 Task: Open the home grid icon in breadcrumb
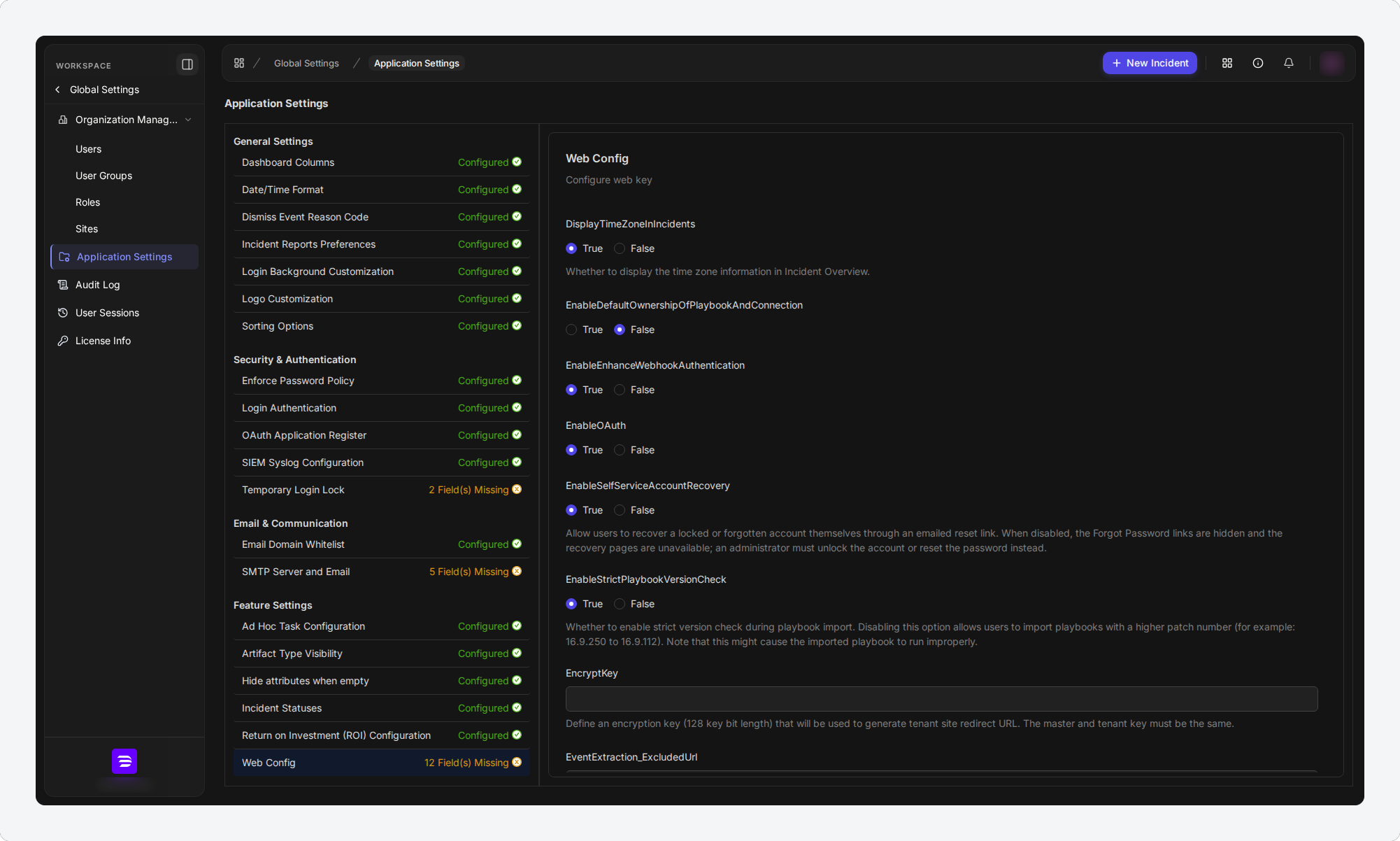point(239,63)
